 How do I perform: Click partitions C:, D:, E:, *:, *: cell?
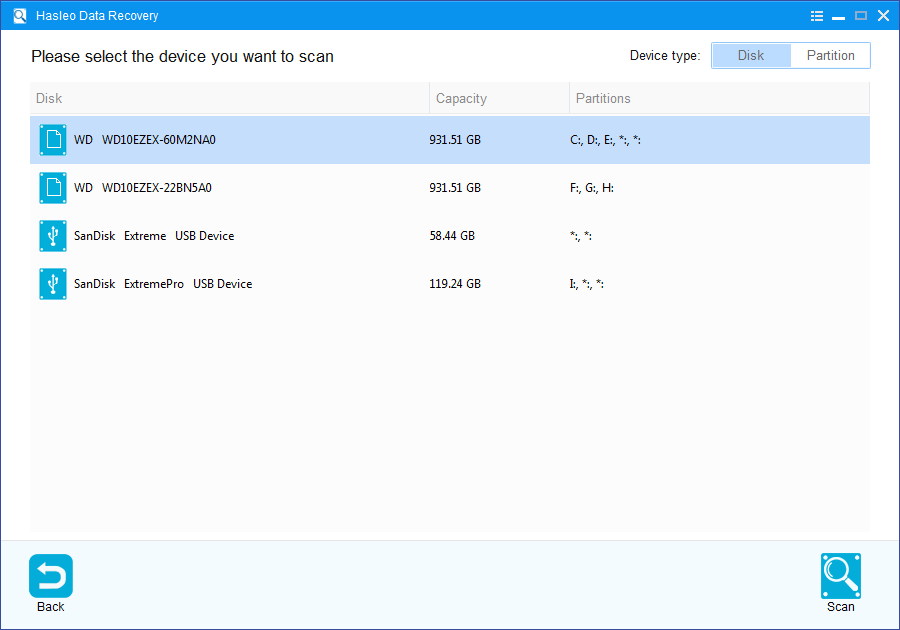pos(605,140)
